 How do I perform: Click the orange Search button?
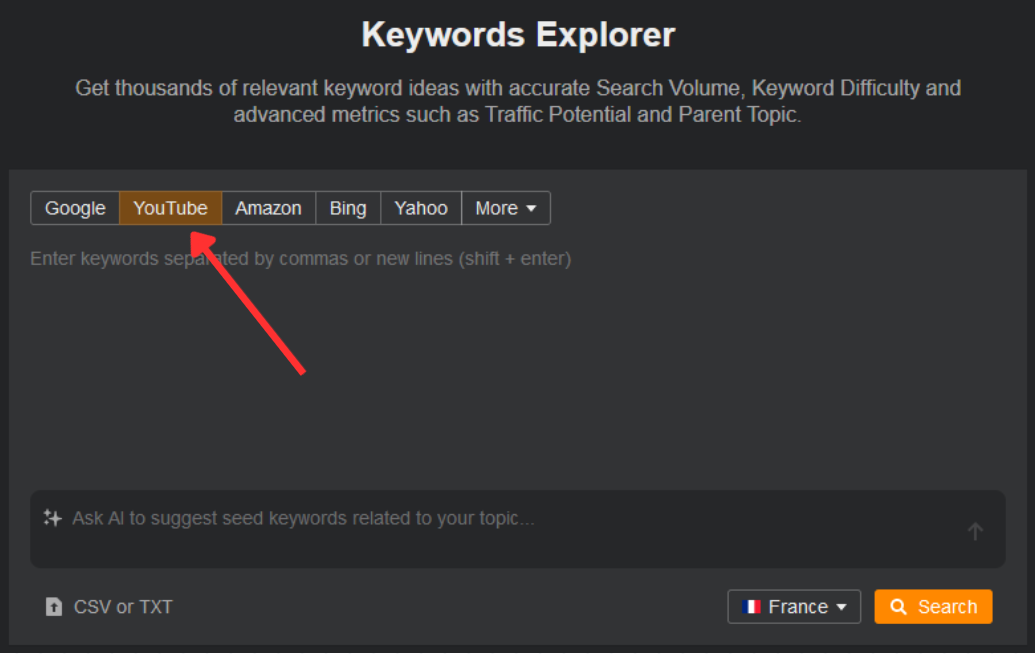click(x=933, y=606)
